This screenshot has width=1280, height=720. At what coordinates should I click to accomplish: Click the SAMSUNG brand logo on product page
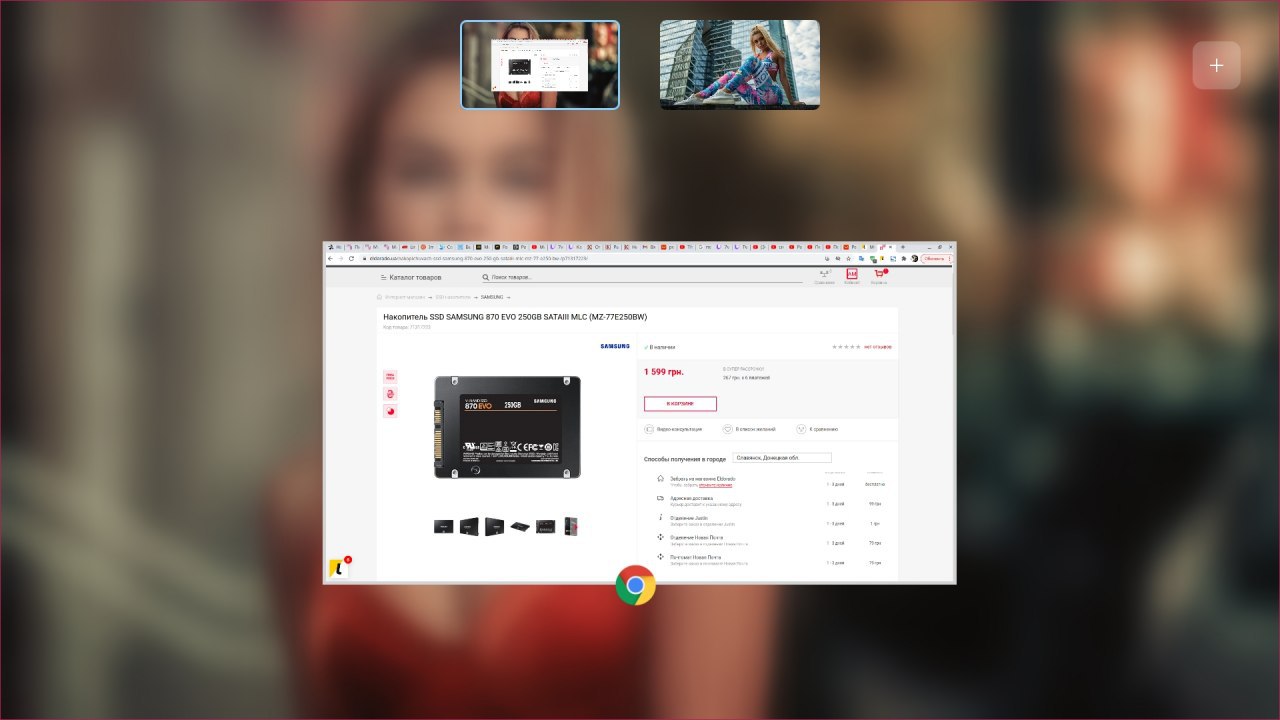615,347
